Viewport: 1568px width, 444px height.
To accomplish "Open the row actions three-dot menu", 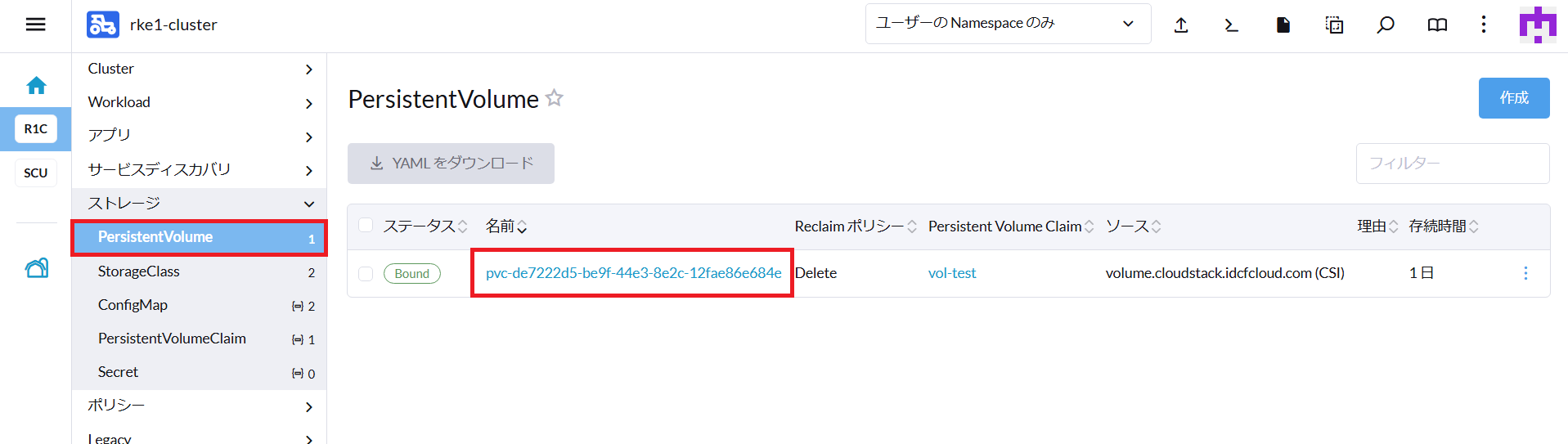I will click(1525, 273).
